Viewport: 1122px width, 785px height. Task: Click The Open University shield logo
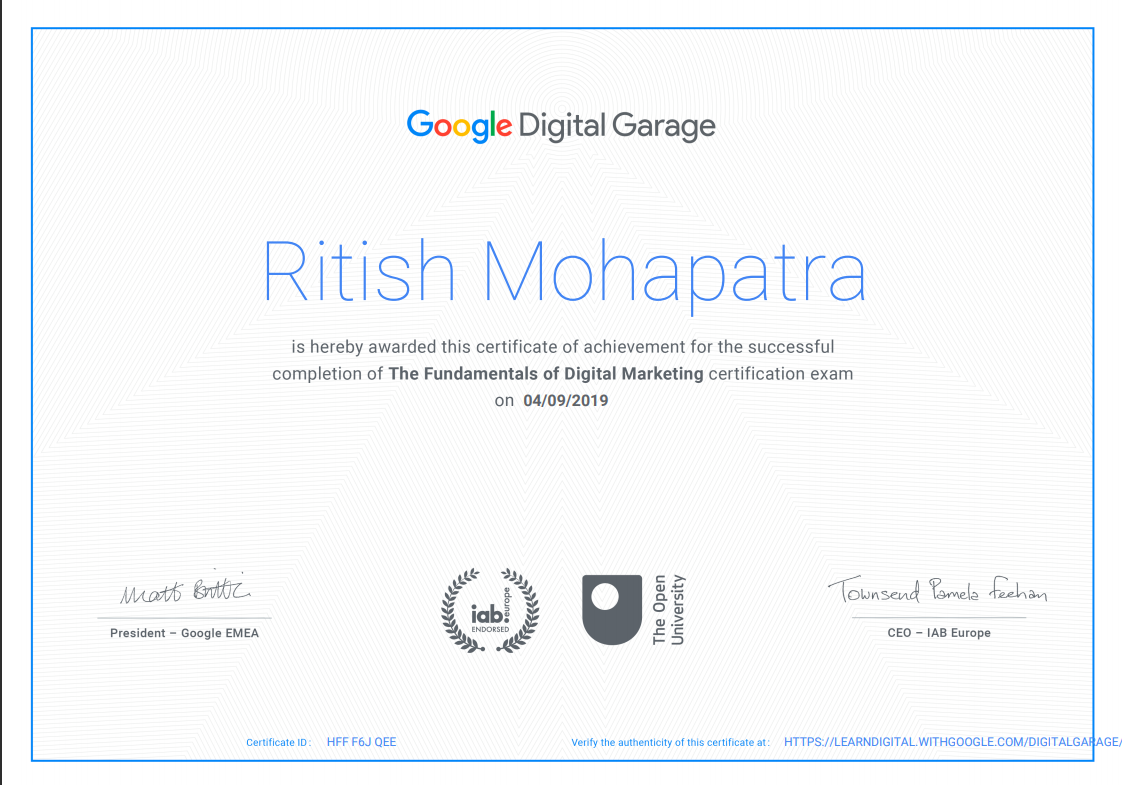(x=612, y=610)
